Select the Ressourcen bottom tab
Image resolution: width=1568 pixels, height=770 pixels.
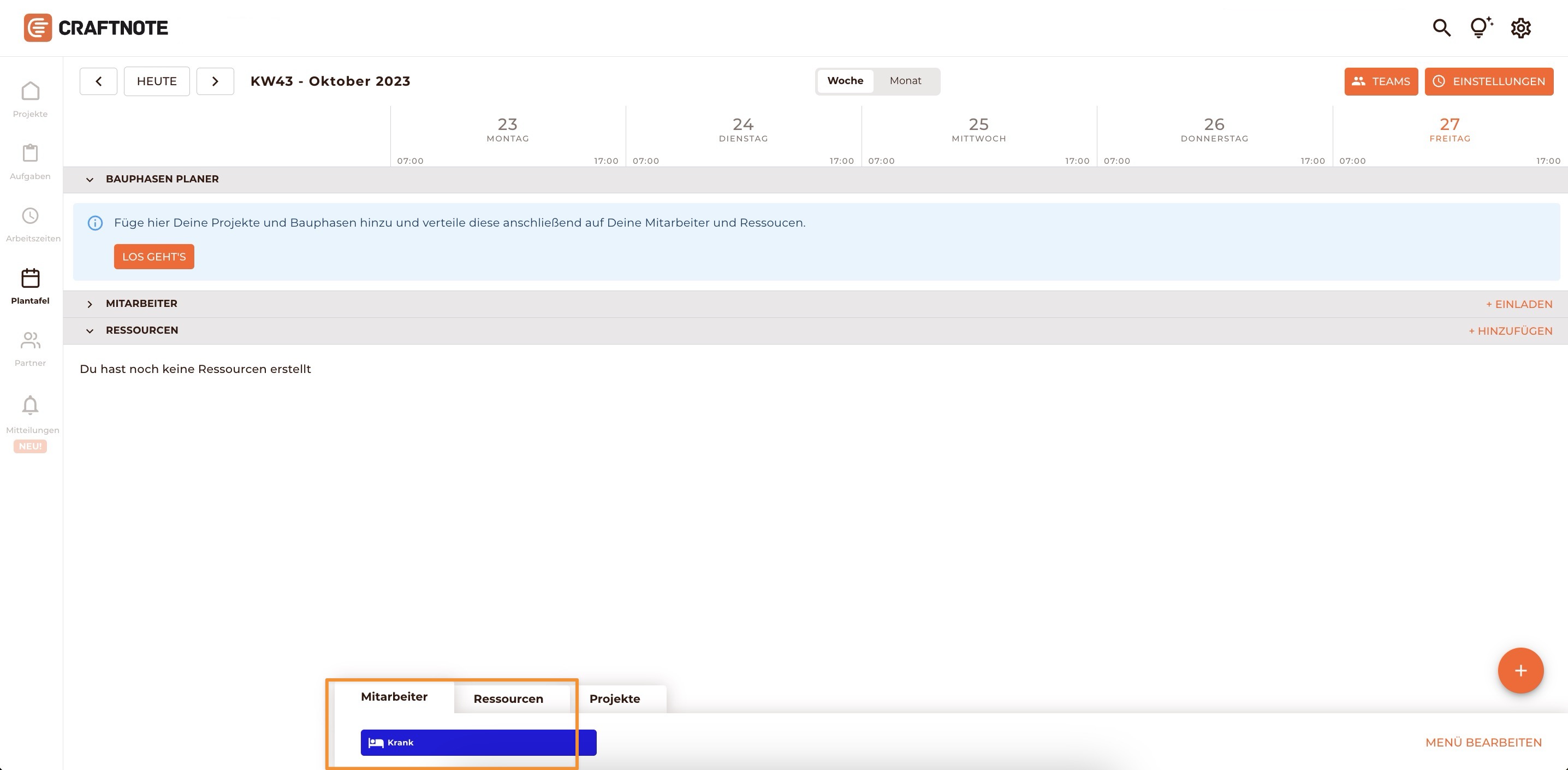508,700
